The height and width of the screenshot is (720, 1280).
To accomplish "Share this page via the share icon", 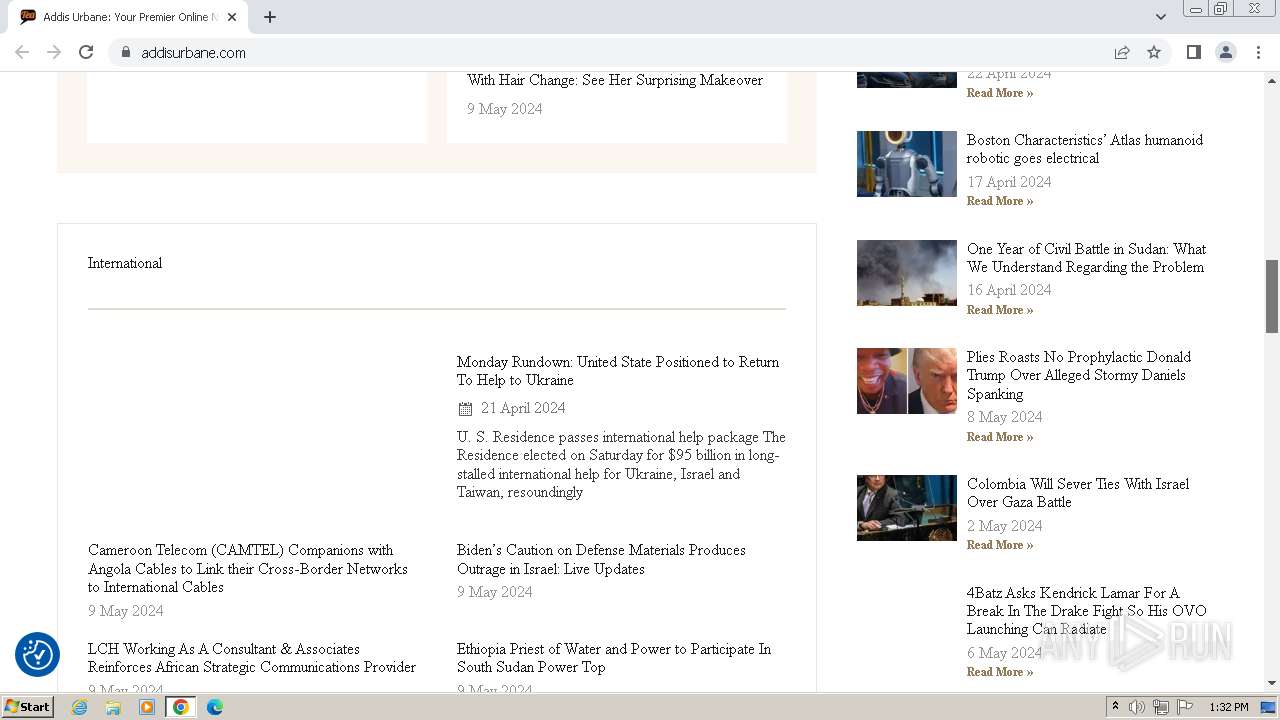I will point(1122,52).
